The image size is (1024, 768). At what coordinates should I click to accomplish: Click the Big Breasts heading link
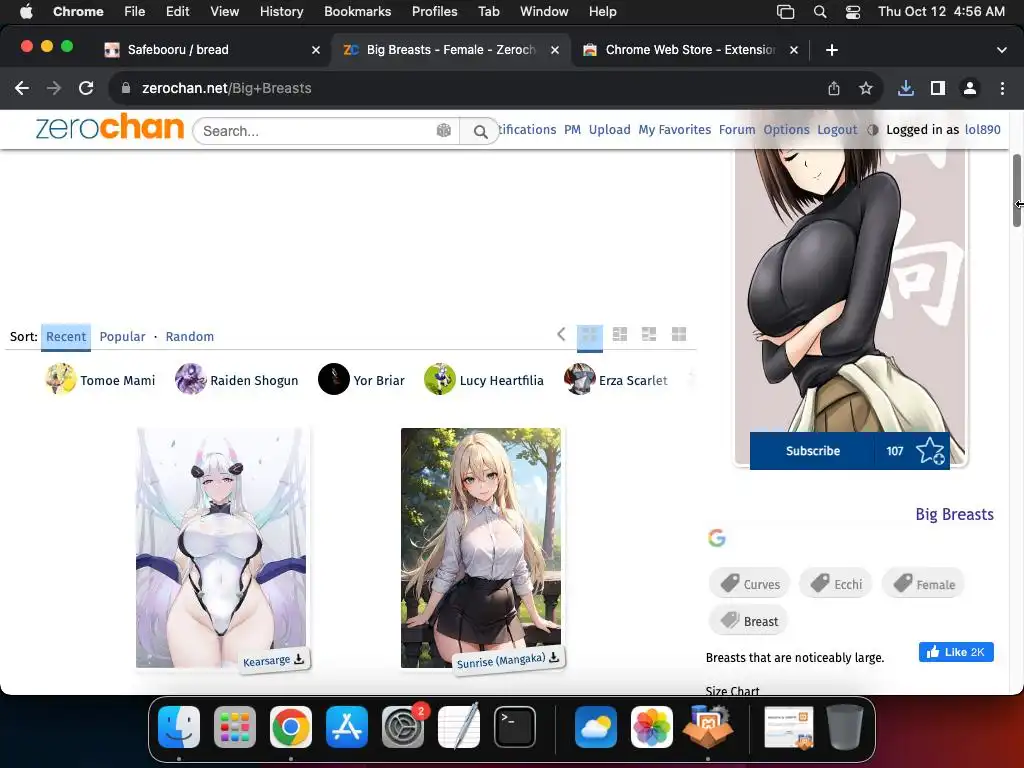tap(954, 514)
